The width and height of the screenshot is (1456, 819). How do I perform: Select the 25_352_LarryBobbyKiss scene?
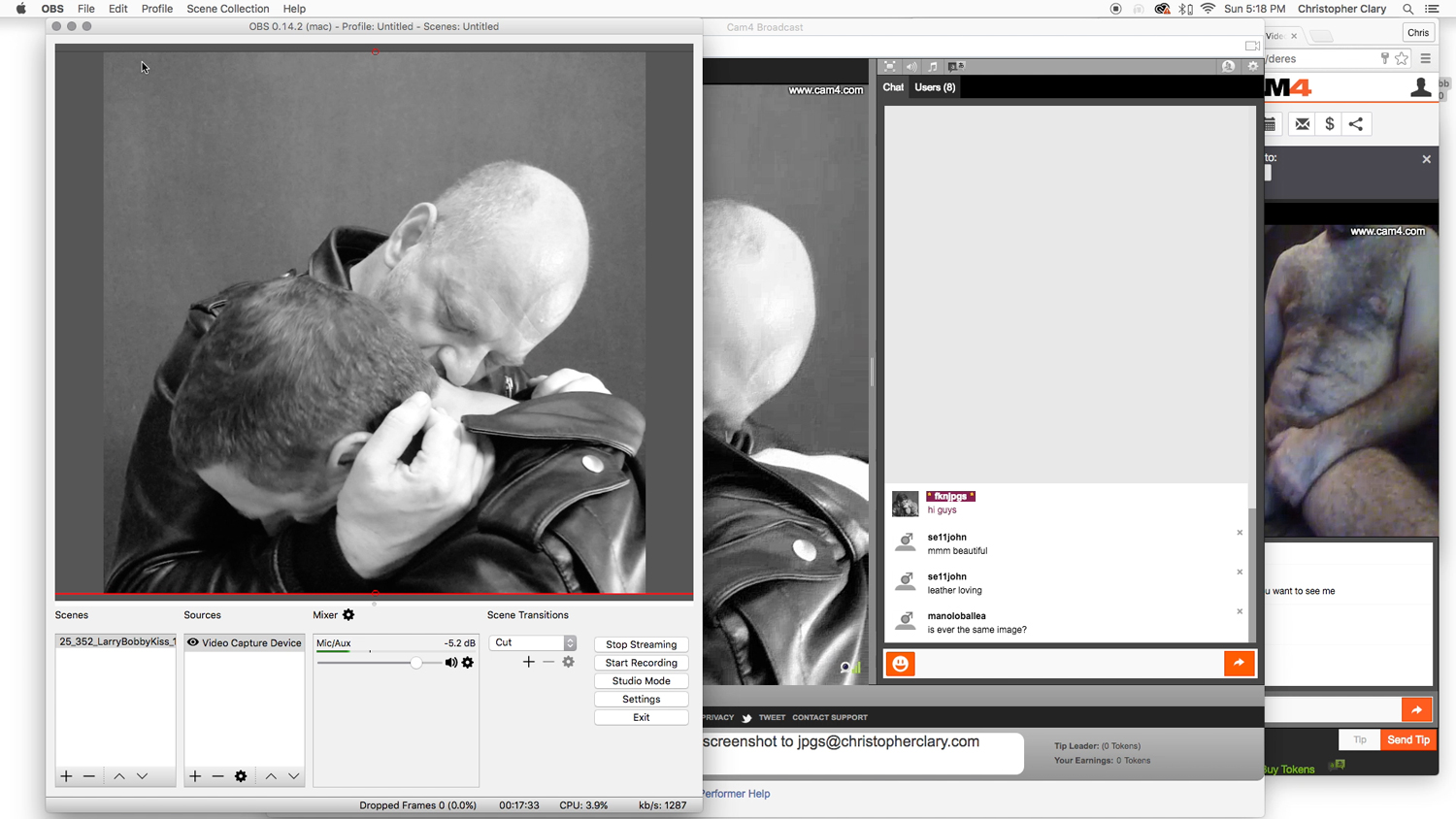coord(116,641)
